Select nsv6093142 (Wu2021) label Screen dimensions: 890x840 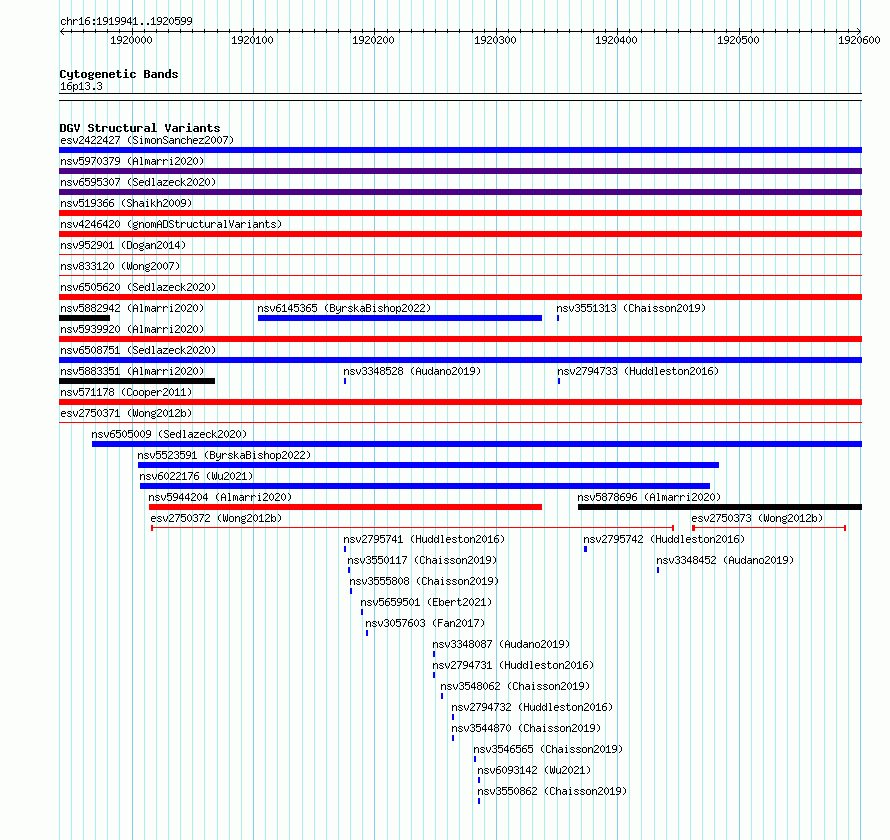coord(534,770)
